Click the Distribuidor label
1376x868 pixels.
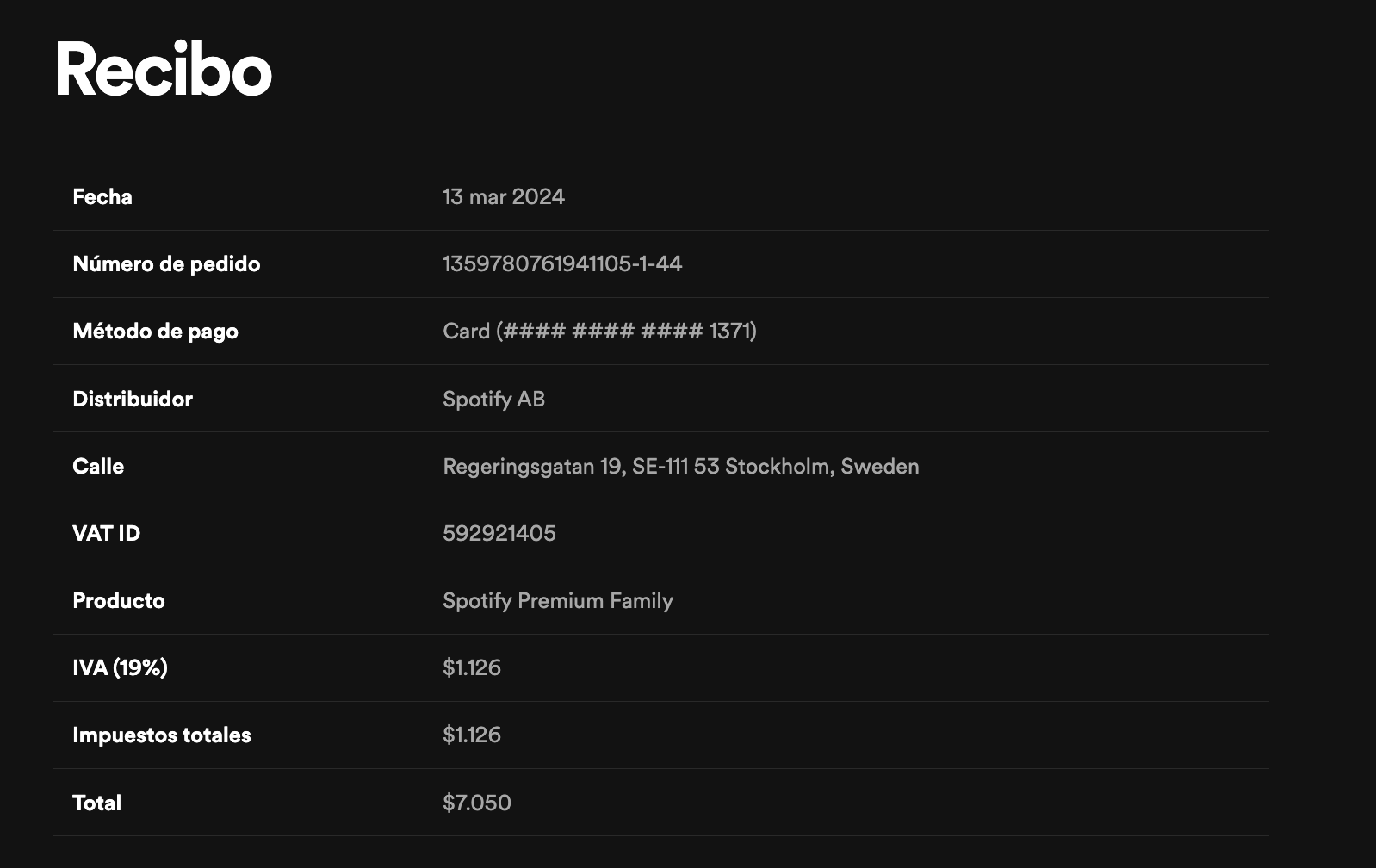pos(133,399)
